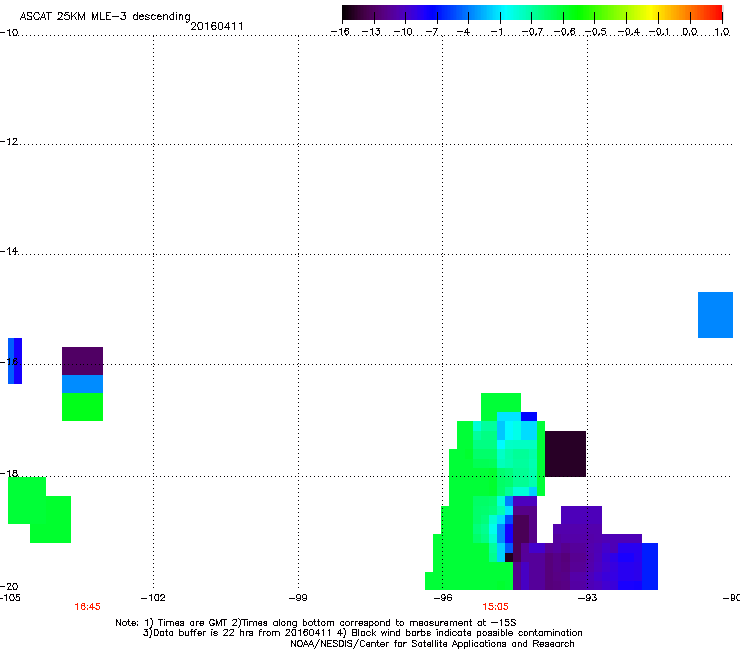Image resolution: width=740 pixels, height=650 pixels.
Task: Click the longitude axis label '-102'
Action: (153, 598)
